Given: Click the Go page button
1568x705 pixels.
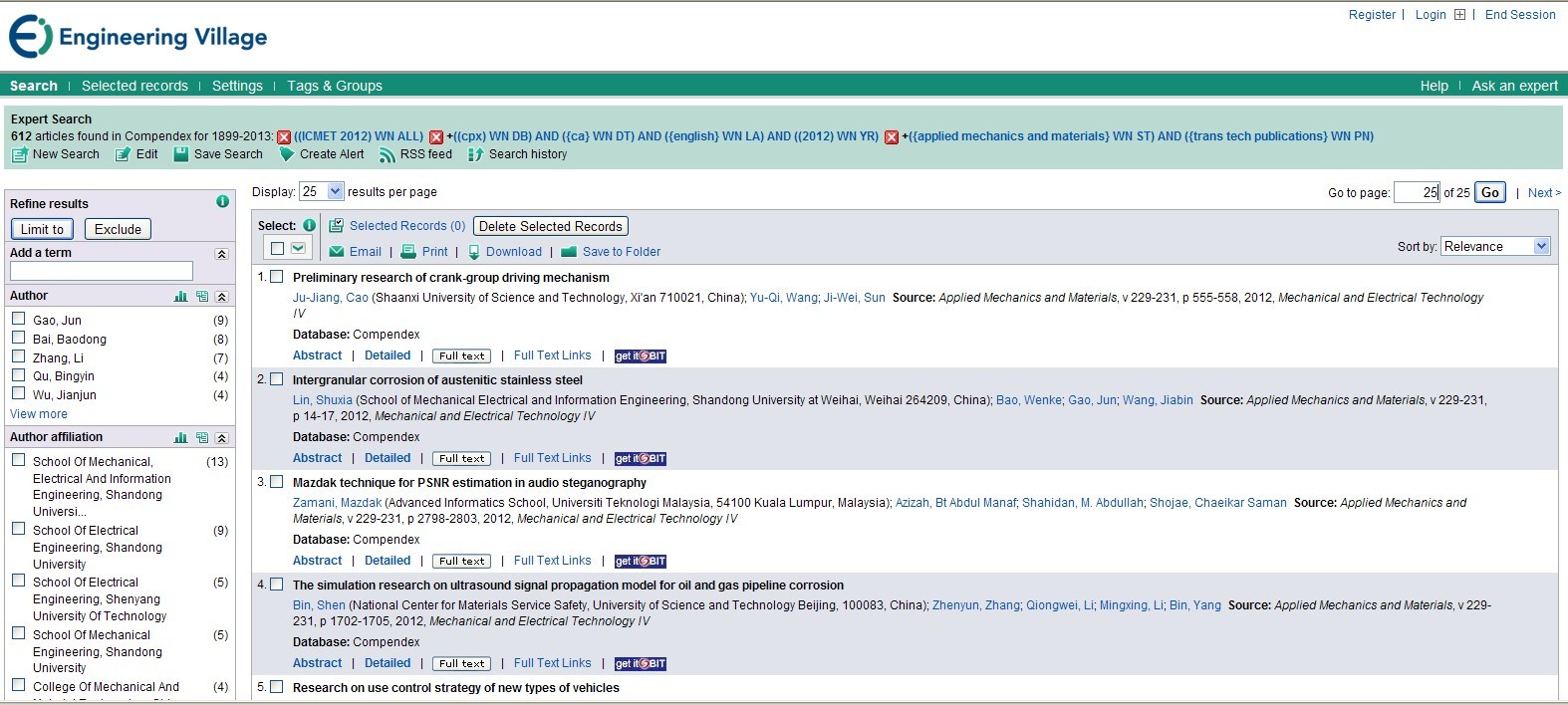Looking at the screenshot, I should (x=1490, y=192).
